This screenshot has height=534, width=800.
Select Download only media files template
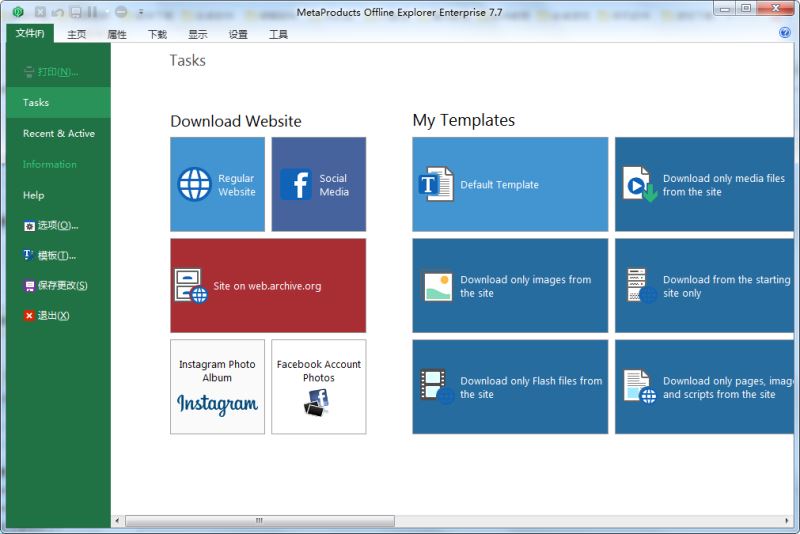coord(704,184)
